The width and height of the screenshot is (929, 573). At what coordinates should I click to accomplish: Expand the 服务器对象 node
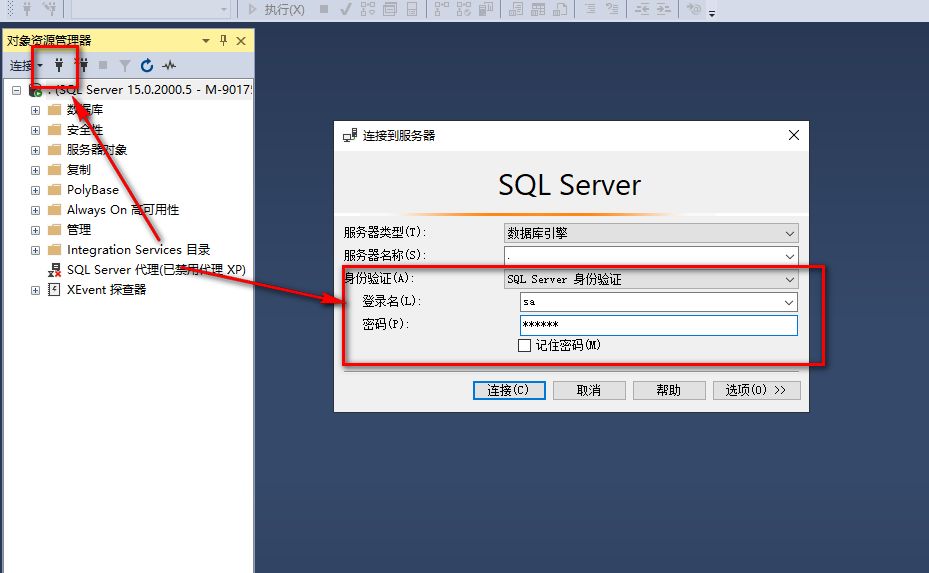click(36, 150)
